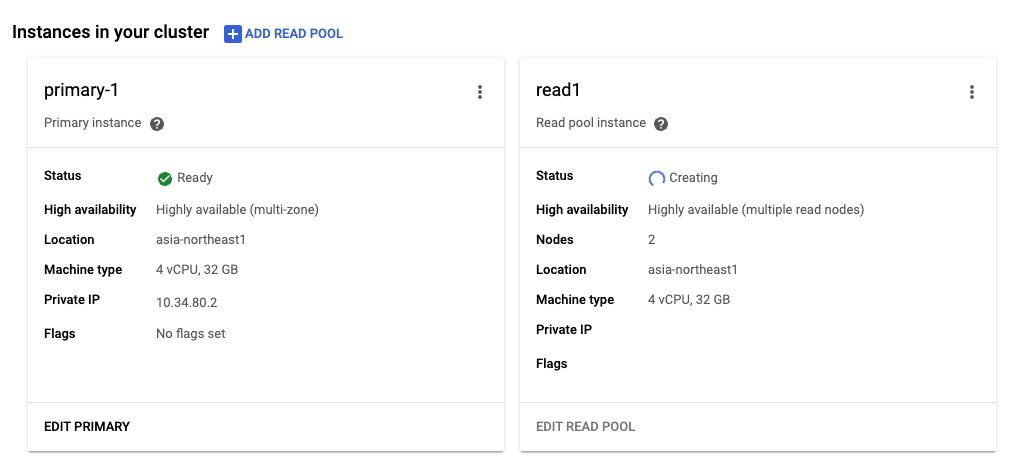Click read1 machine type 4 vCPU, 32 GB

[x=689, y=300]
